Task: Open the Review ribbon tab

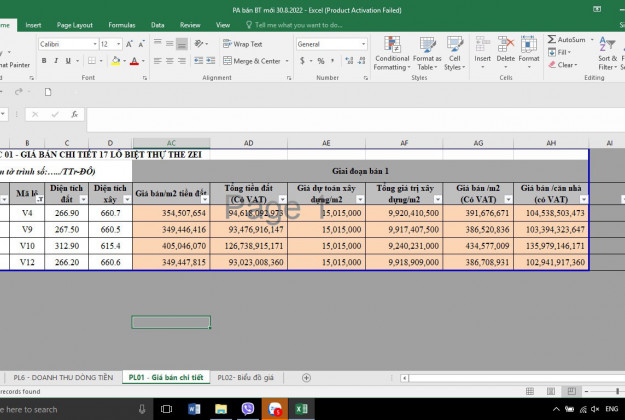Action: coord(190,25)
